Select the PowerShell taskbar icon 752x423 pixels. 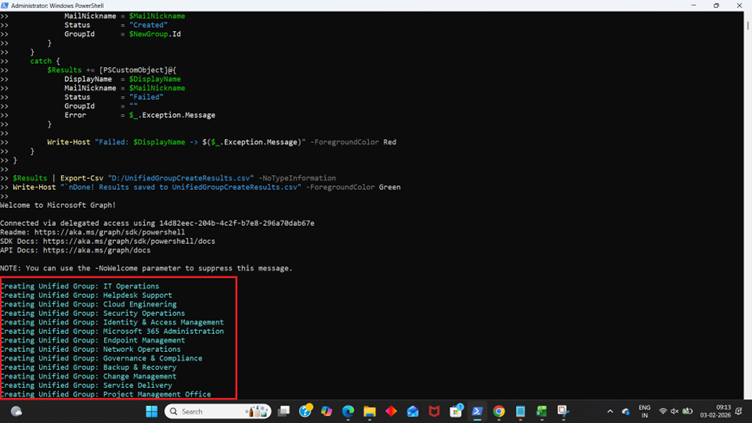pos(478,411)
